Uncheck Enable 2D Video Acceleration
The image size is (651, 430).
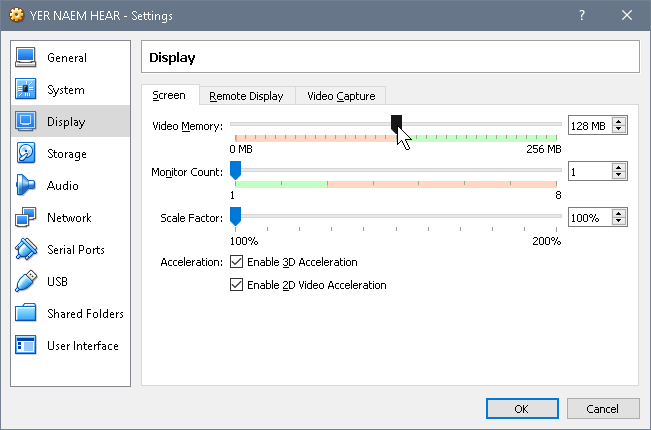(236, 285)
